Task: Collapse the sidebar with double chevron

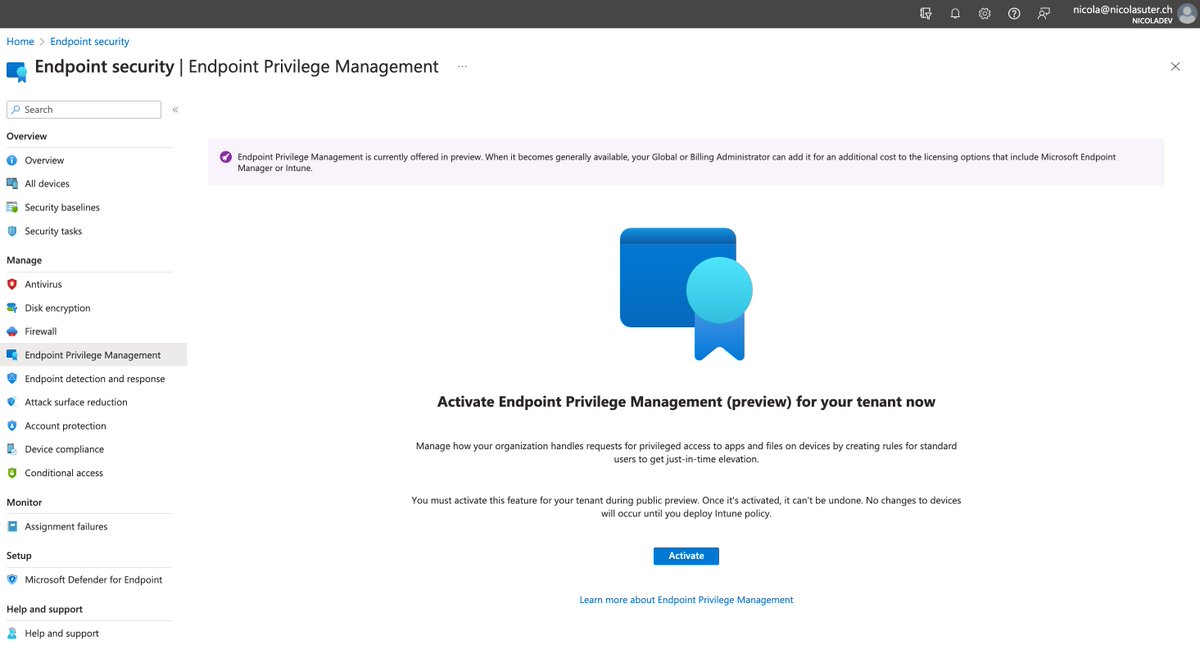Action: [175, 110]
